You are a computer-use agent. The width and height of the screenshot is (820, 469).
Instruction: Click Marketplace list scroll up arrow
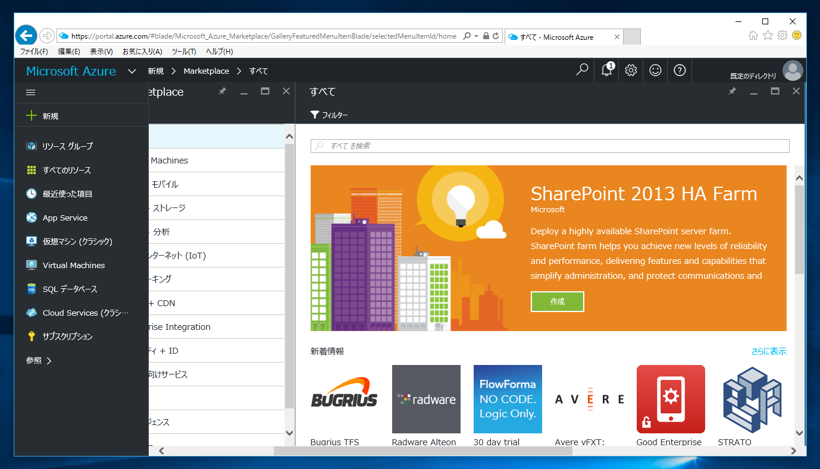tap(289, 136)
